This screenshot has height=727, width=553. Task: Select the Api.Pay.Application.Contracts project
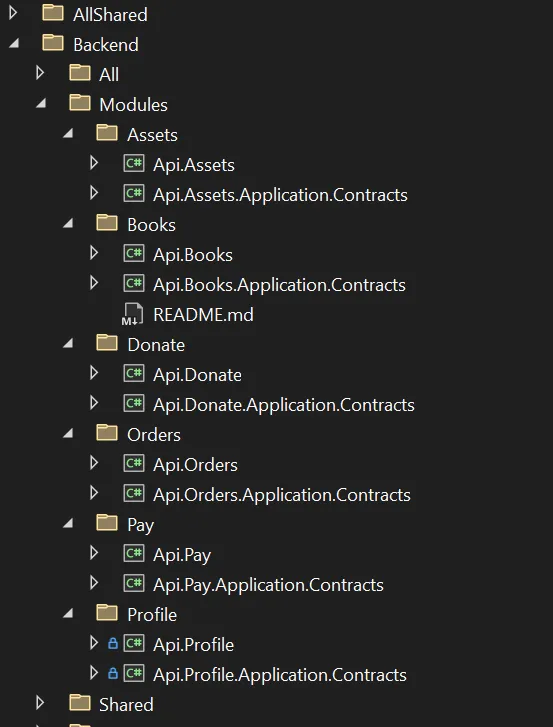pyautogui.click(x=268, y=585)
